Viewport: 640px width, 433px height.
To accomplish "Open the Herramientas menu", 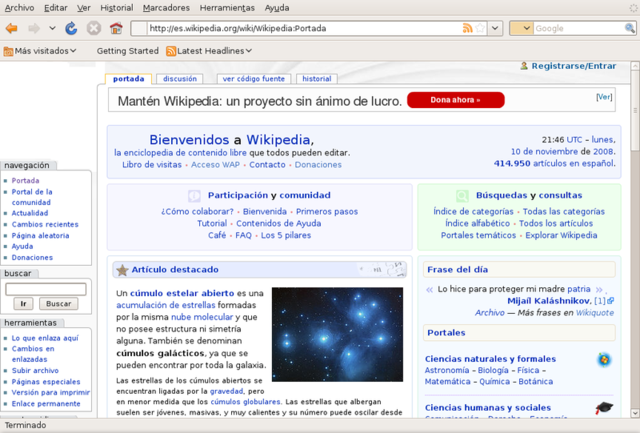I will tap(227, 8).
